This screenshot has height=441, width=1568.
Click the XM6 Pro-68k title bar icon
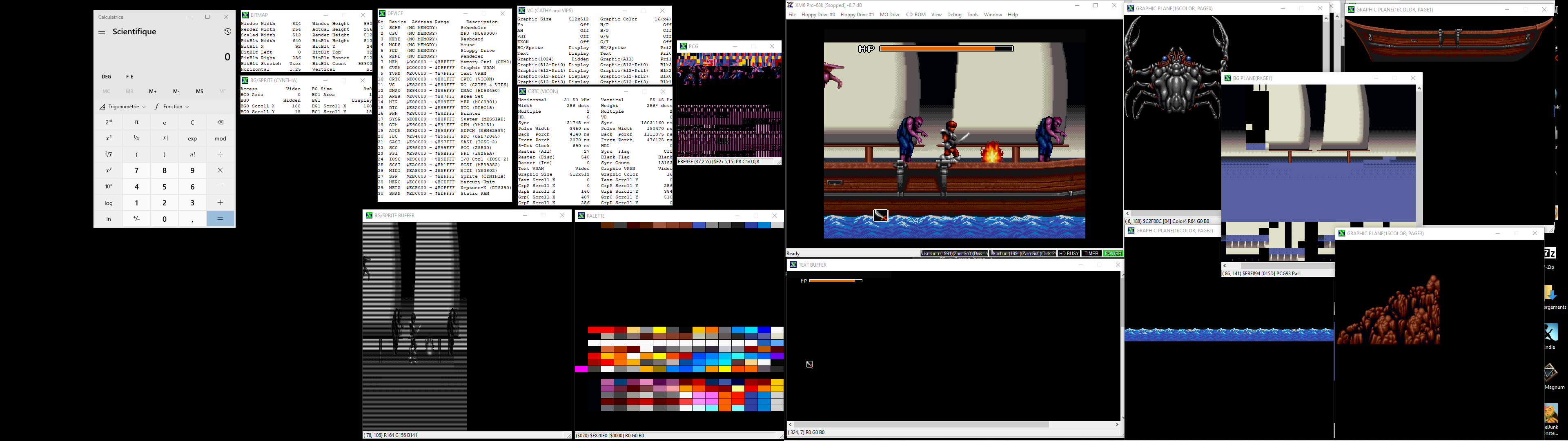tap(791, 5)
